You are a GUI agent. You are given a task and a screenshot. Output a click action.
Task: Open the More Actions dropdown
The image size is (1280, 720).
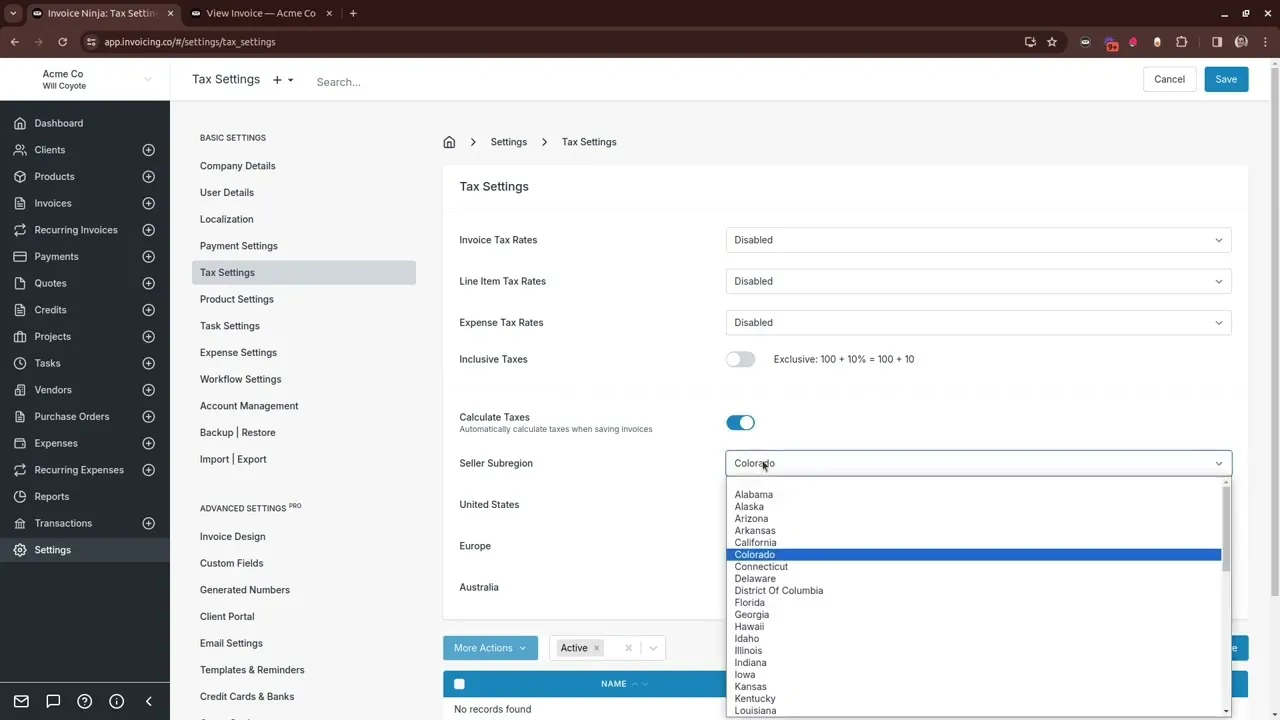pos(490,648)
